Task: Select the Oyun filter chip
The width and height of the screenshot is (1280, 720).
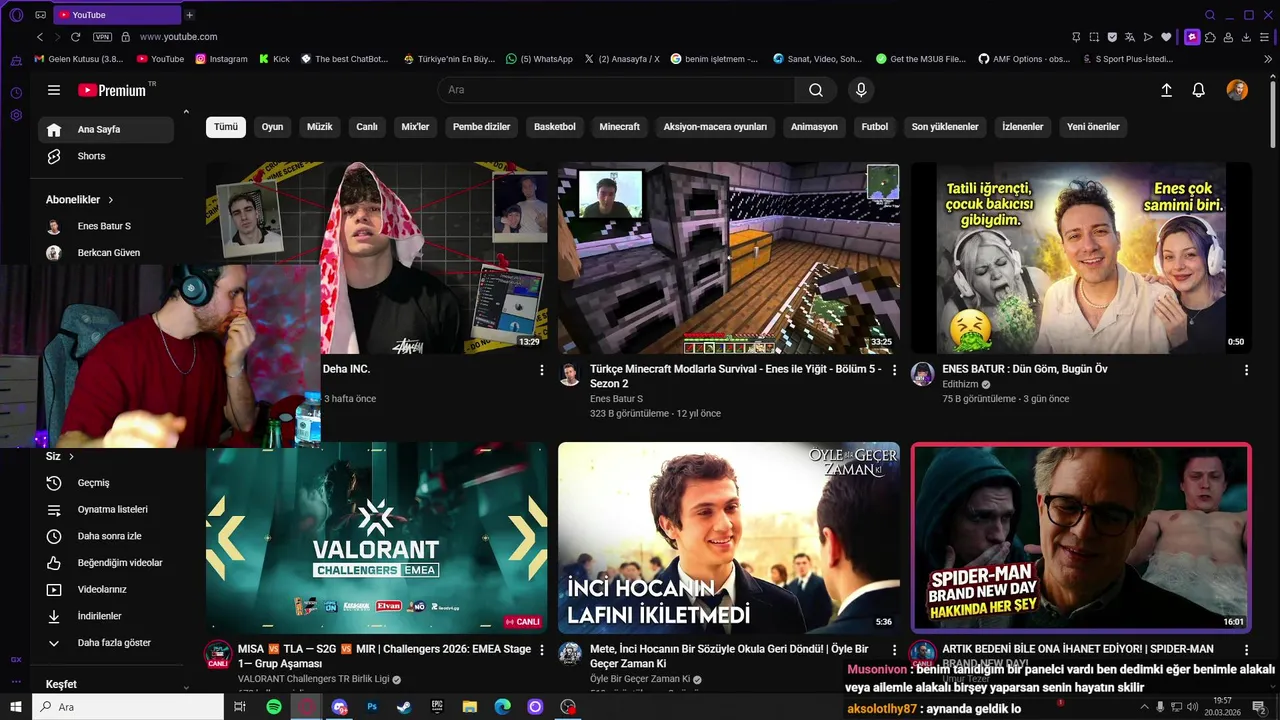Action: (272, 127)
